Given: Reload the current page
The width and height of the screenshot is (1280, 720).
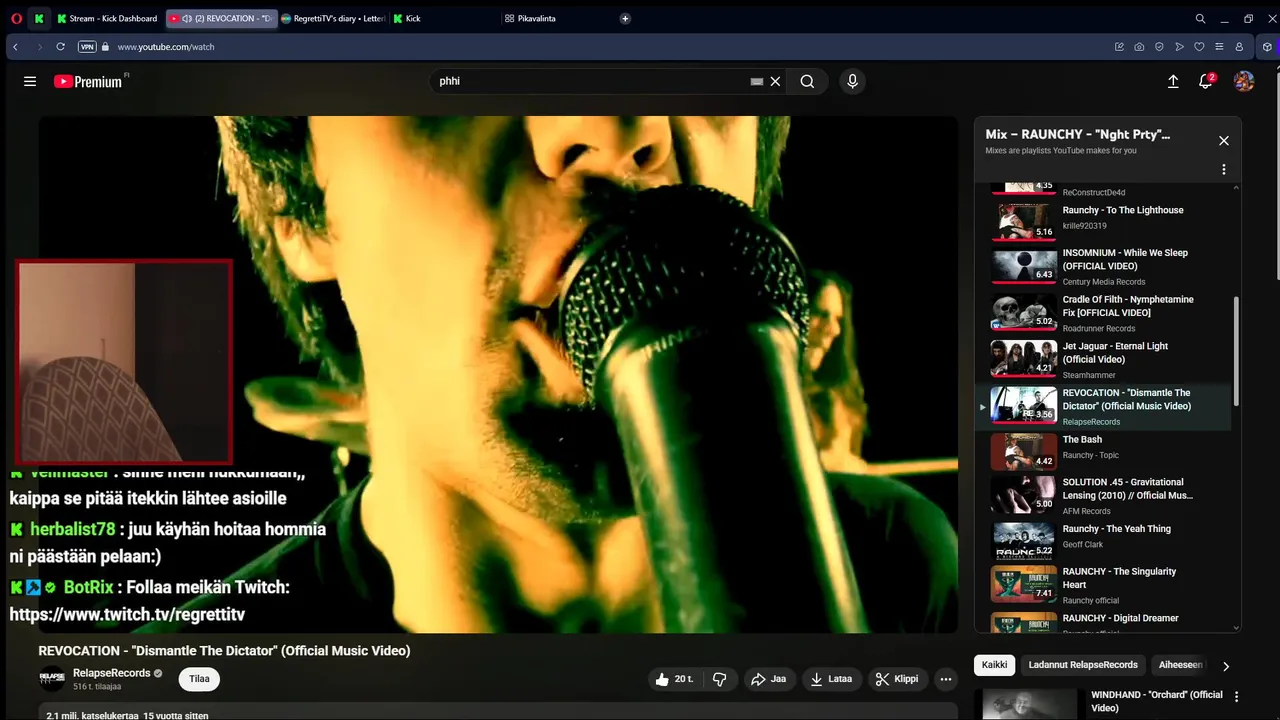Looking at the screenshot, I should 61,47.
